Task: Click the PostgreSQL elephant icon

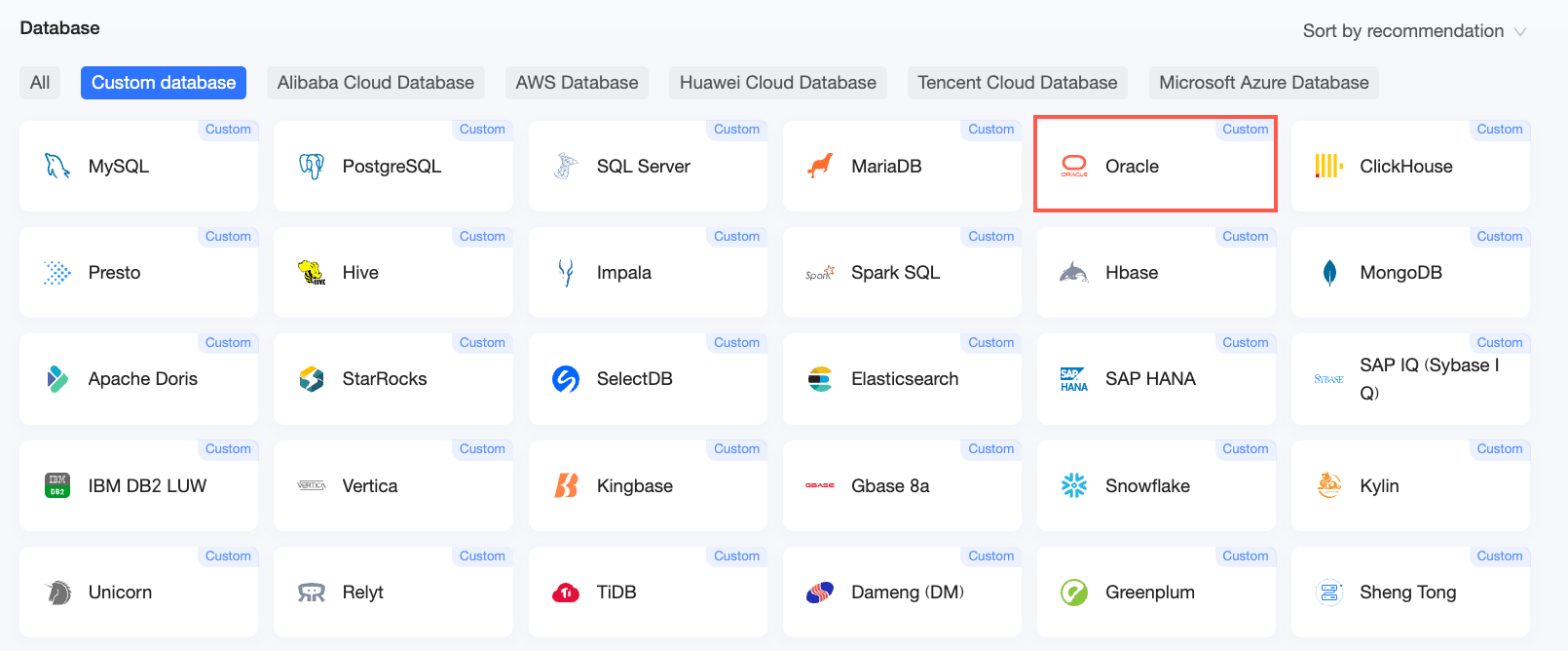Action: [x=312, y=167]
